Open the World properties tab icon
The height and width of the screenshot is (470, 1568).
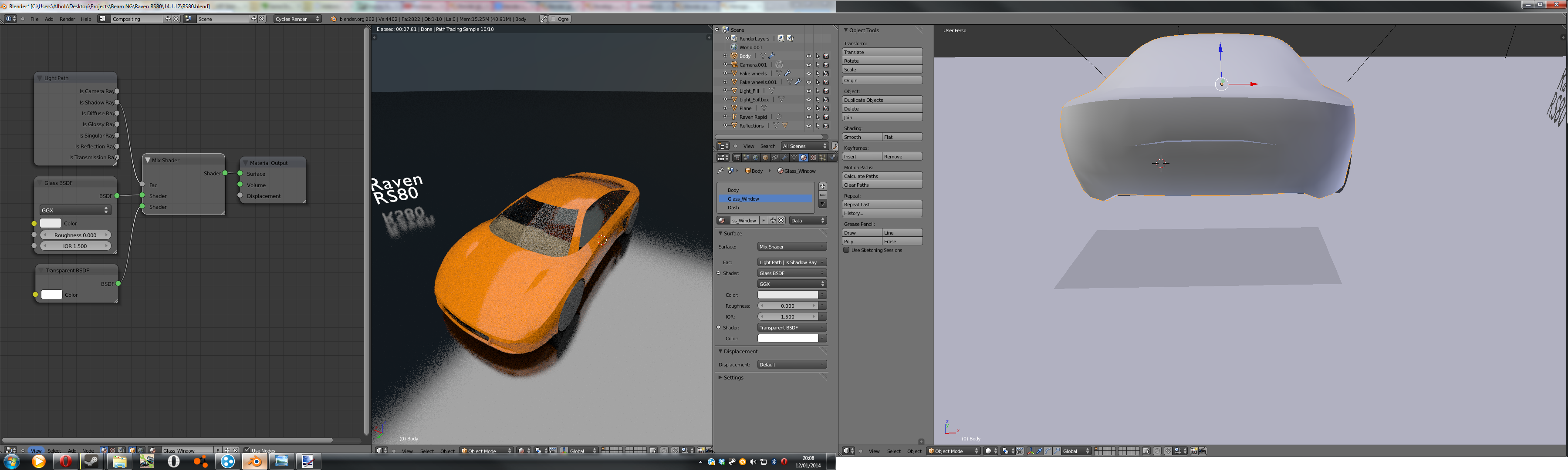coord(756,158)
